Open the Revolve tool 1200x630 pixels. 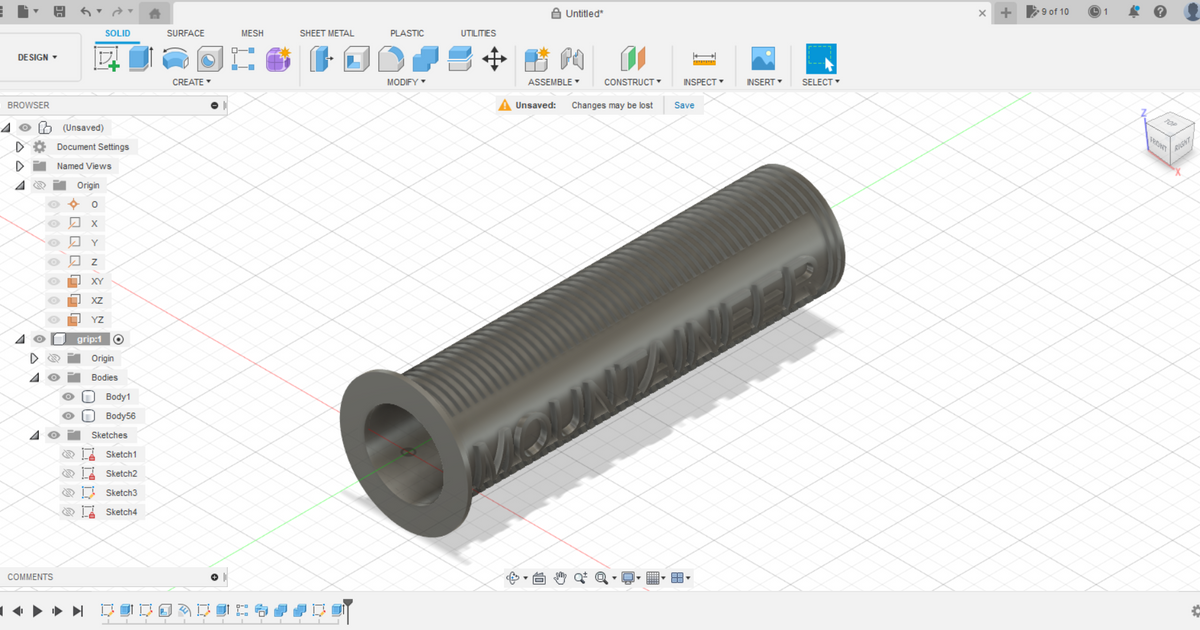coord(175,59)
